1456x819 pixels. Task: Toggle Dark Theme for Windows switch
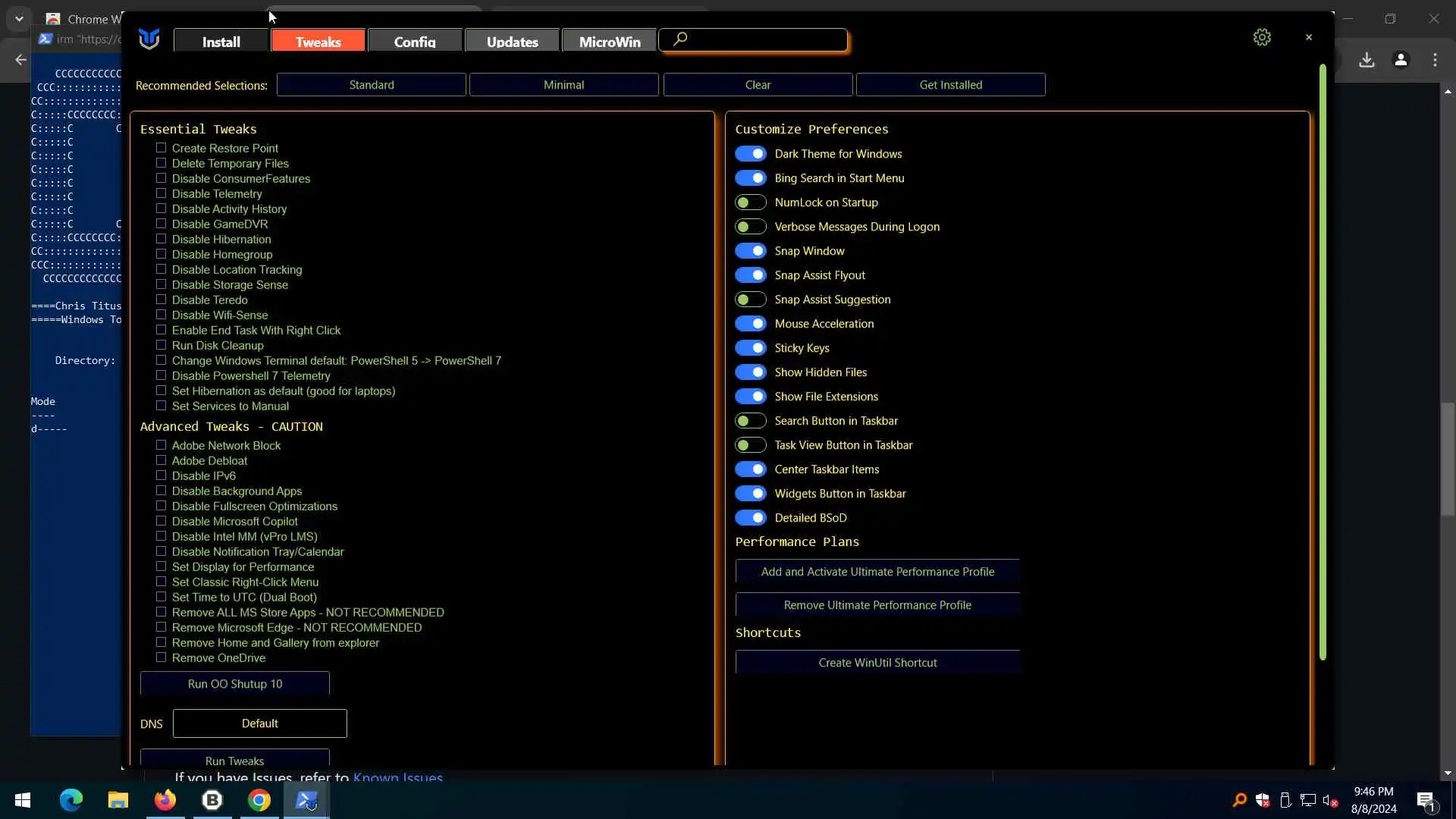[x=751, y=154]
